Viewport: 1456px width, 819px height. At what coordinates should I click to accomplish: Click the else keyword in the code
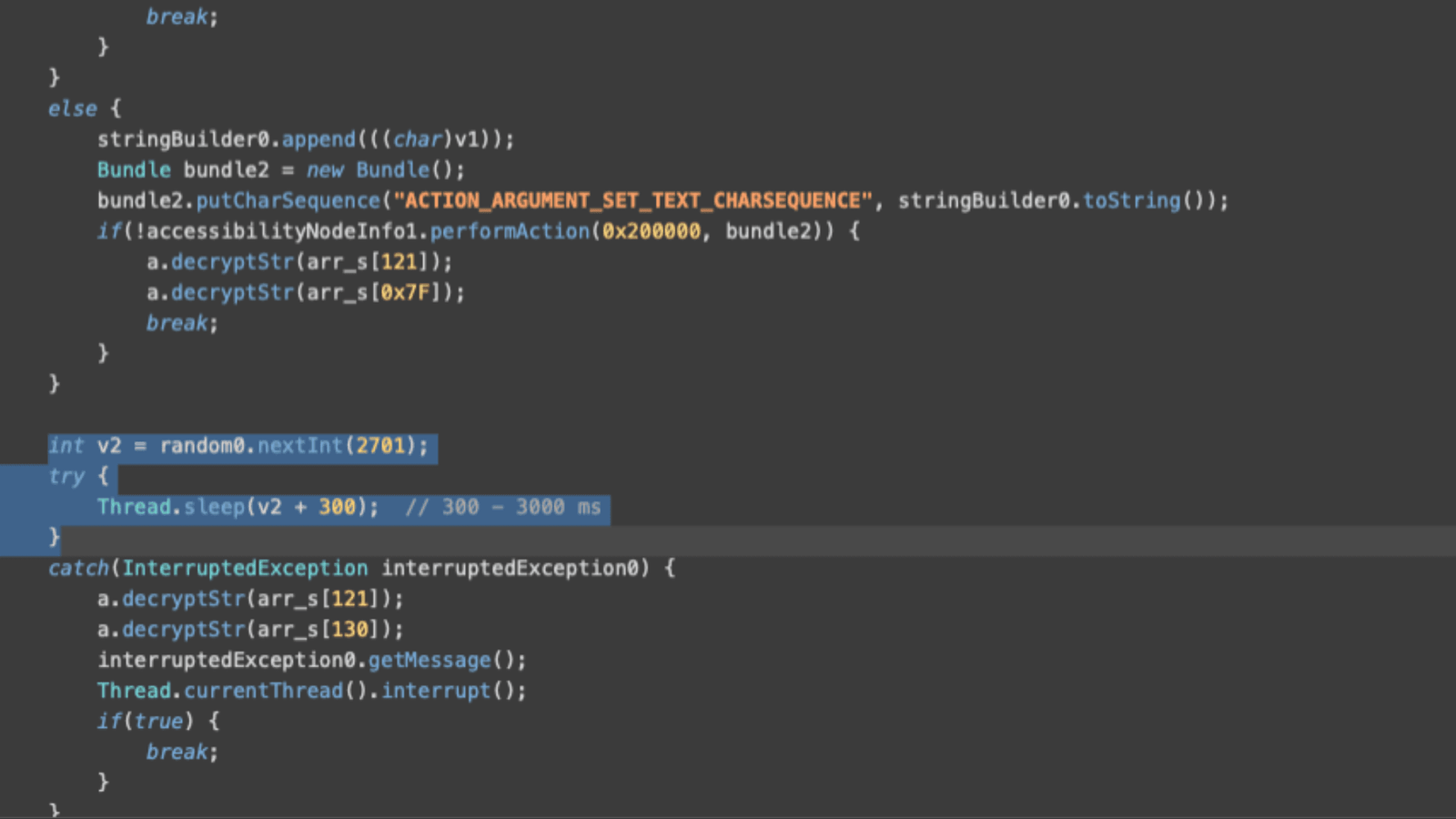[72, 108]
